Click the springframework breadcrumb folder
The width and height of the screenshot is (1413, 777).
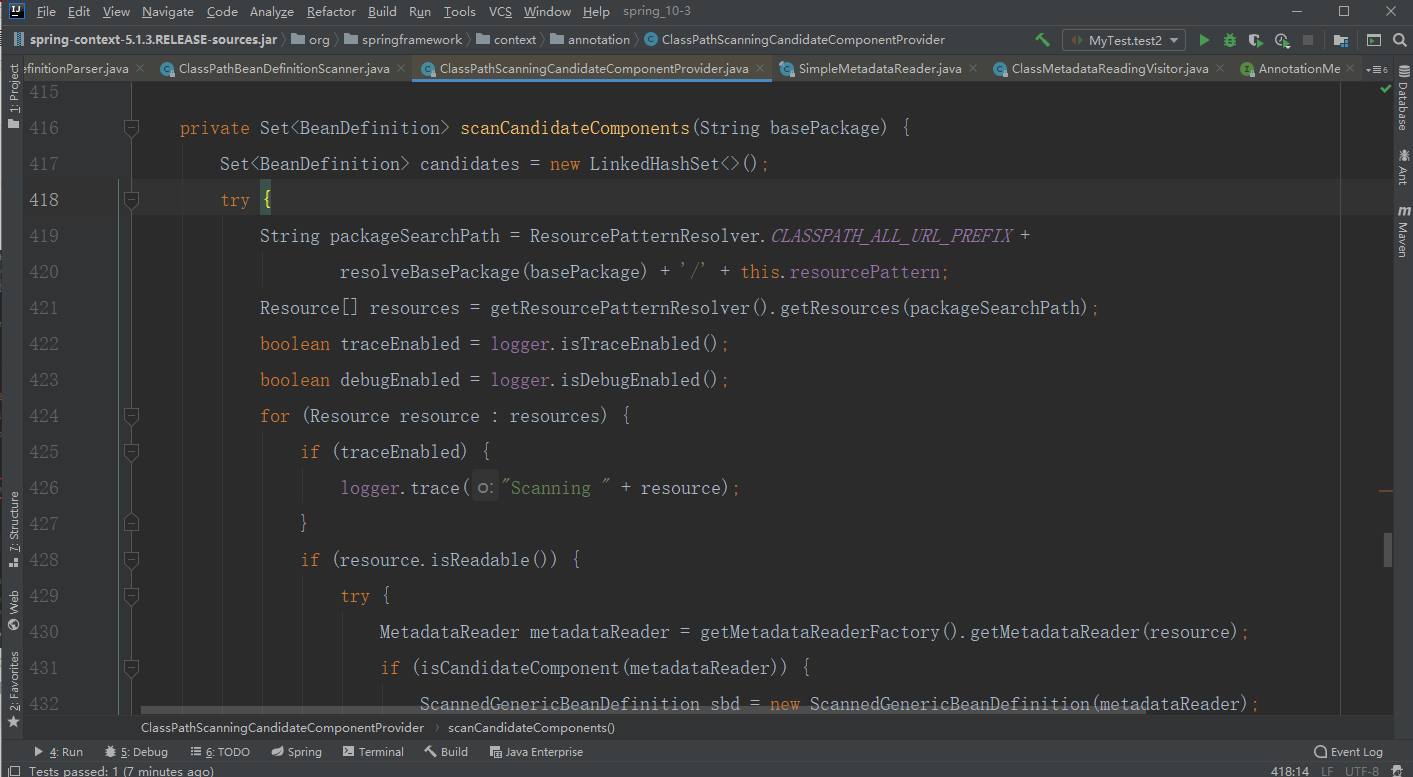(x=403, y=40)
